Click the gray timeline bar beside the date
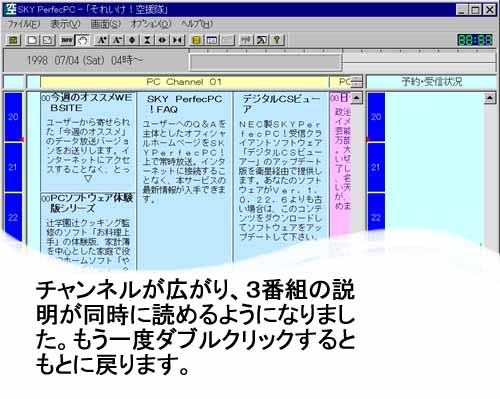Viewport: 500px width, 399px height. click(266, 62)
